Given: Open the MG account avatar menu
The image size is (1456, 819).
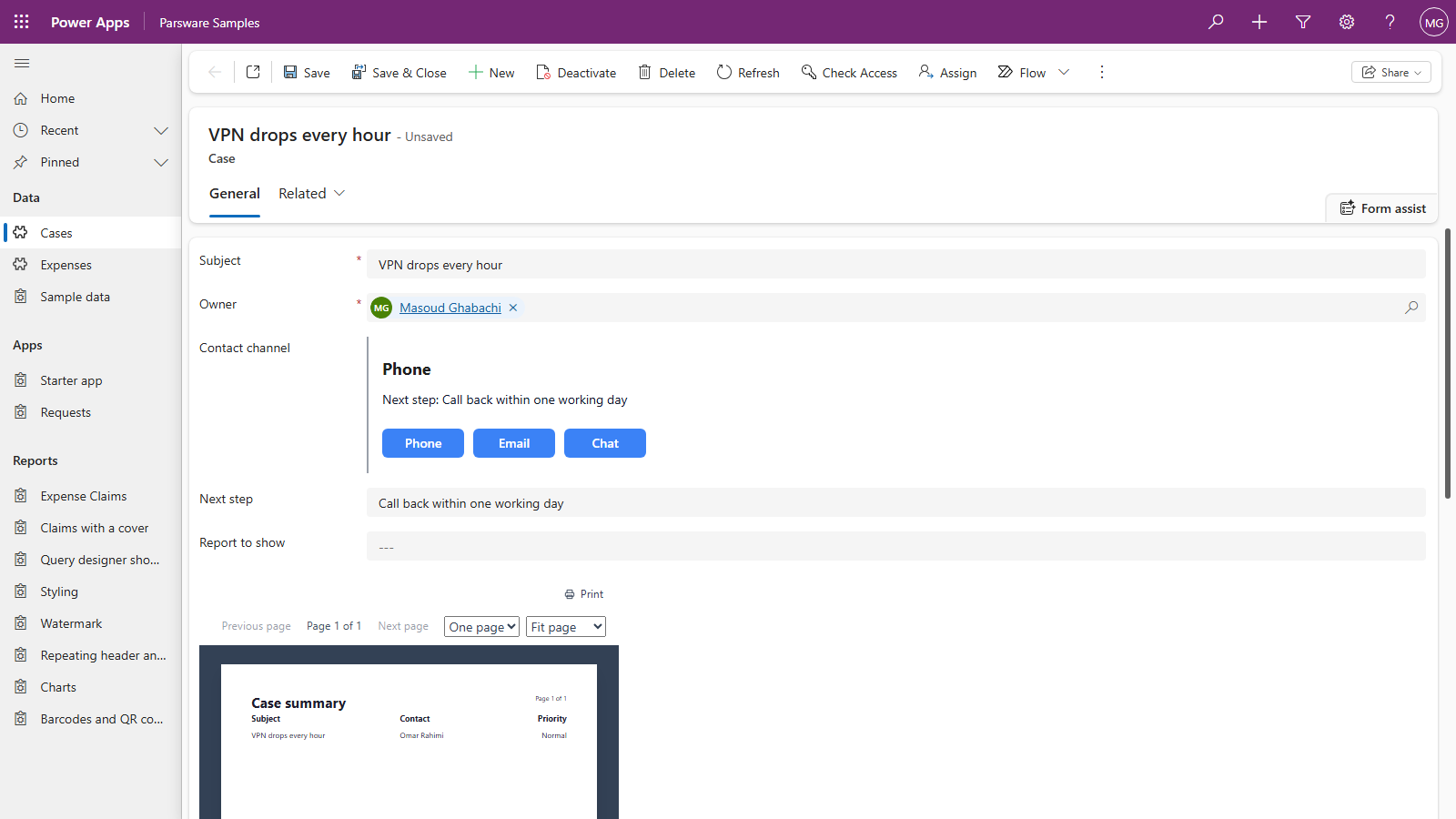Looking at the screenshot, I should (x=1434, y=22).
